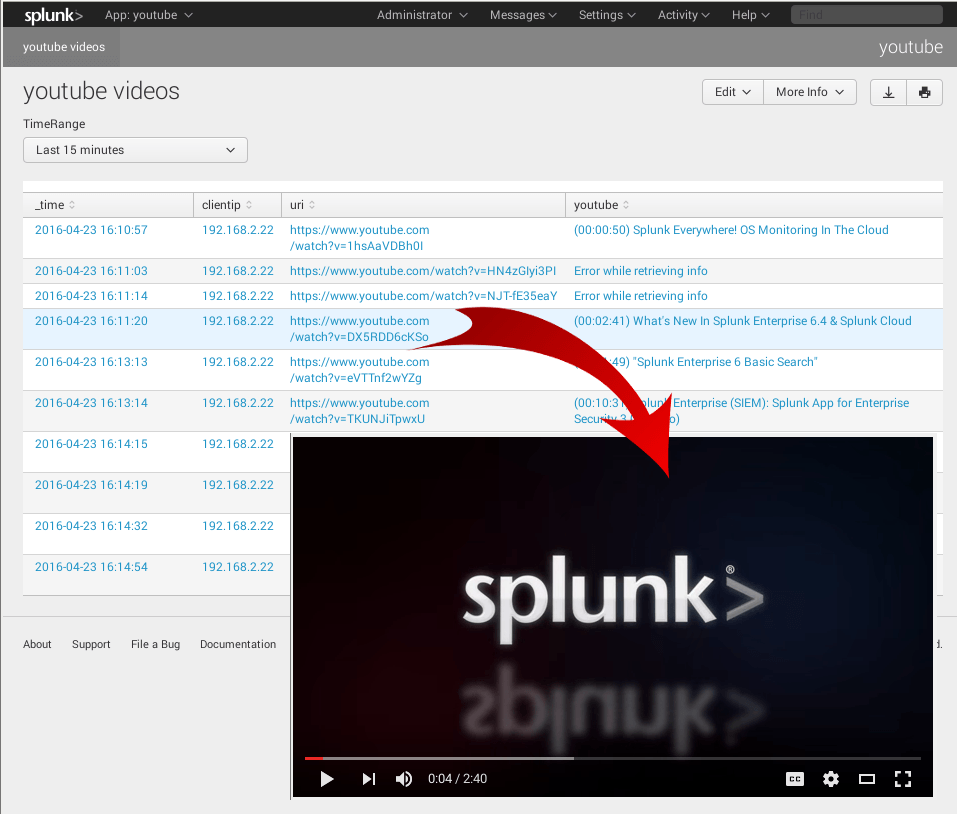Skip to next video in player
Screen dimensions: 957x814
point(368,779)
